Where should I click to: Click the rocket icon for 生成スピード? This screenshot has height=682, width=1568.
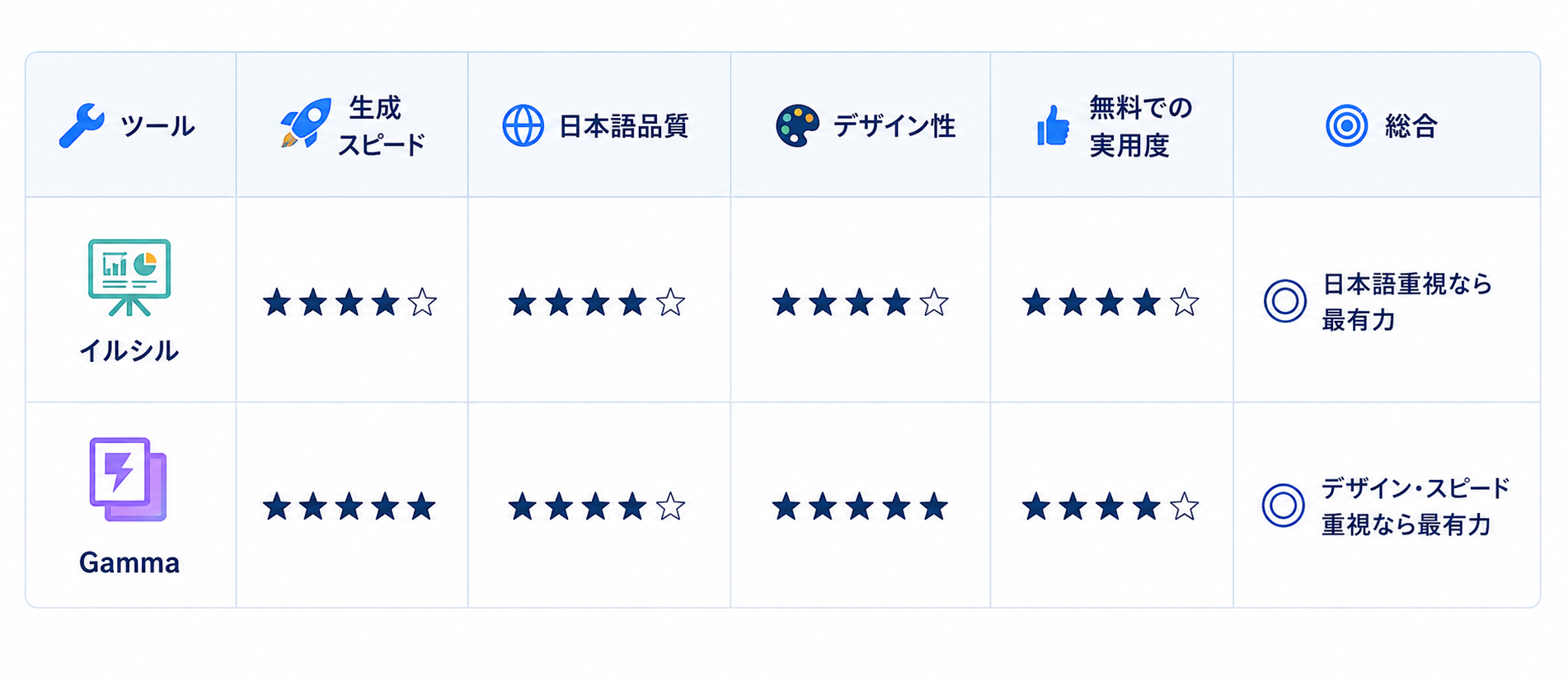[x=305, y=124]
